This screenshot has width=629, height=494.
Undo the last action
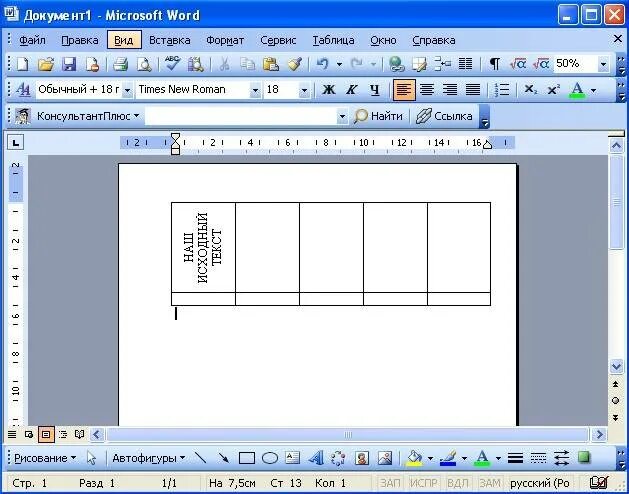click(323, 64)
